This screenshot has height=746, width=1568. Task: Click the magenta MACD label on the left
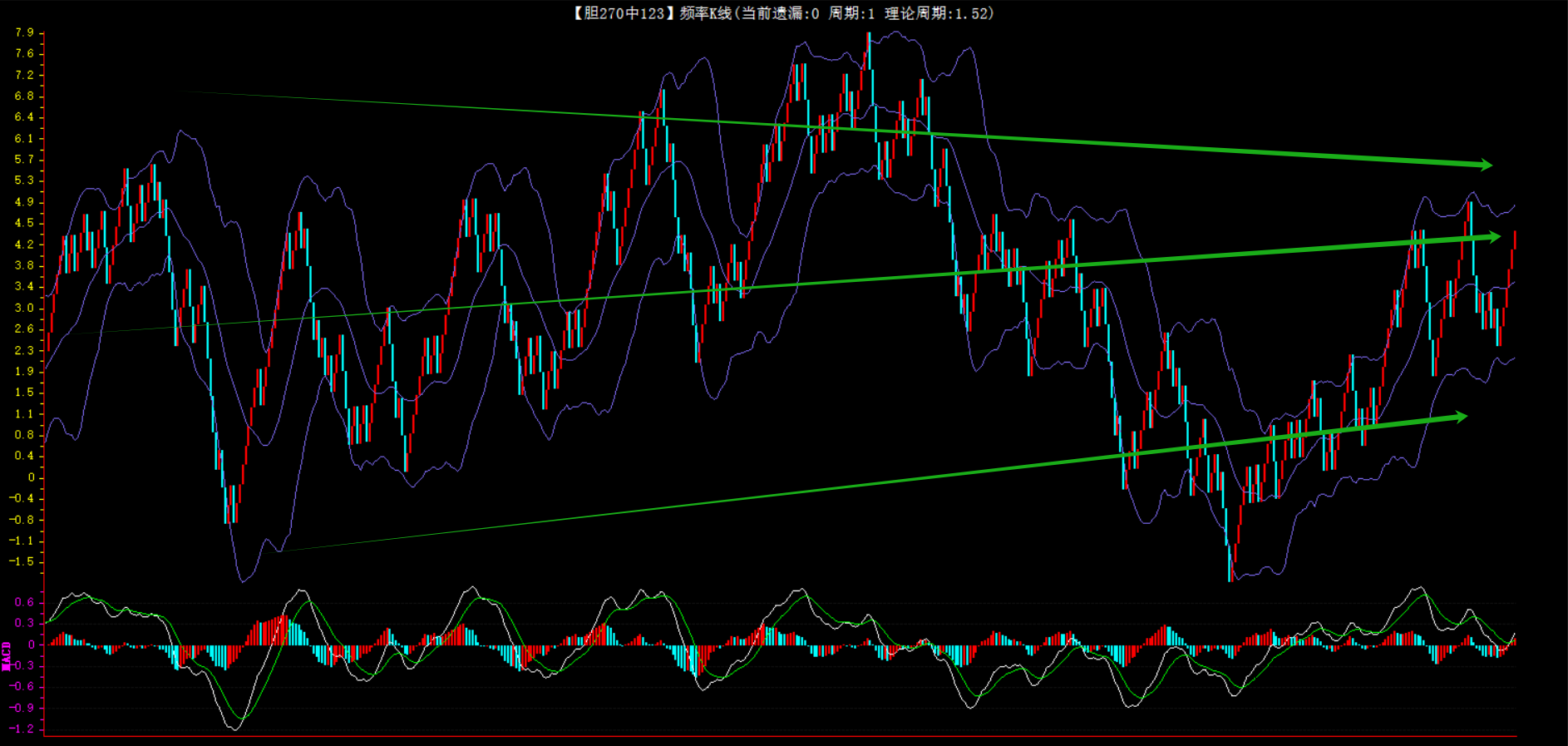pyautogui.click(x=7, y=656)
